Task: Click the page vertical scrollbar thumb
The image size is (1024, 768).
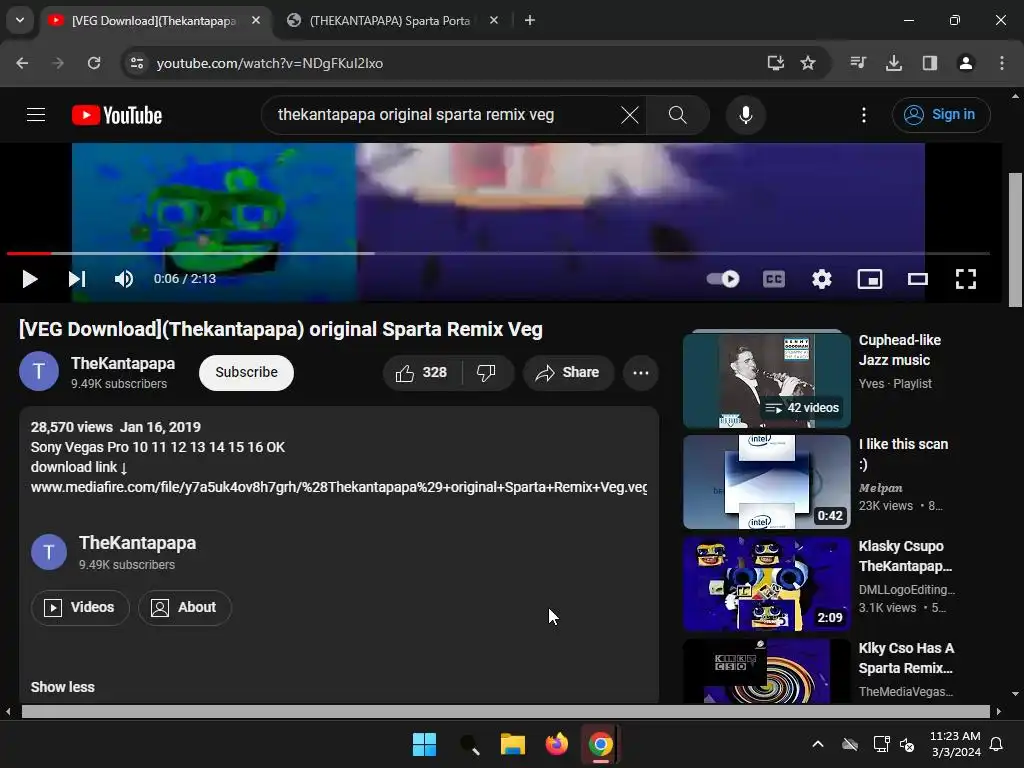Action: [x=1015, y=240]
